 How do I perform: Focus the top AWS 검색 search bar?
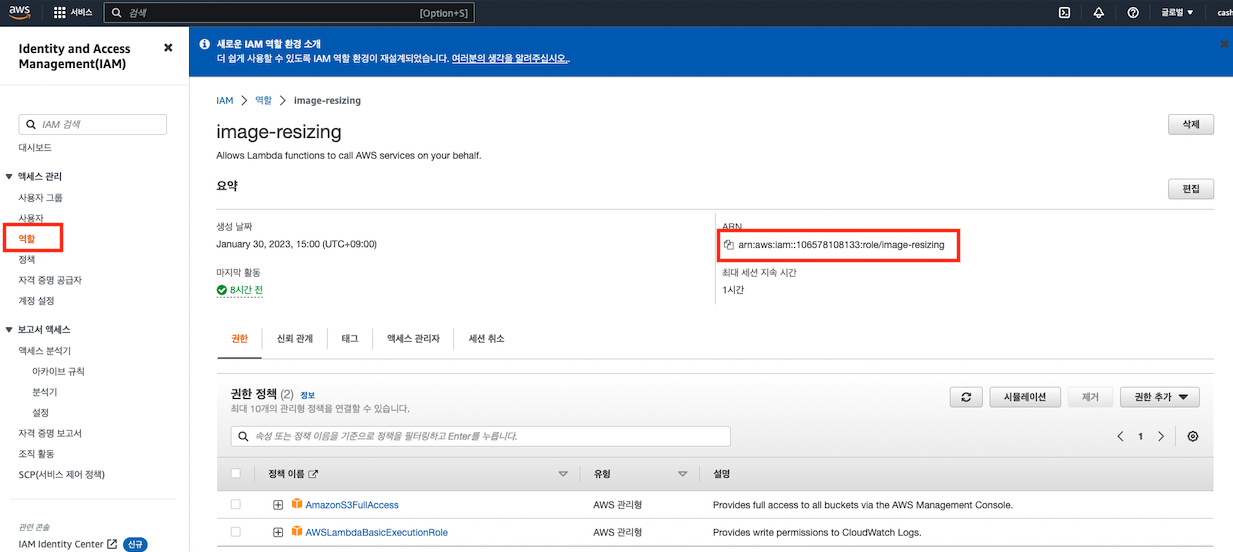point(289,13)
